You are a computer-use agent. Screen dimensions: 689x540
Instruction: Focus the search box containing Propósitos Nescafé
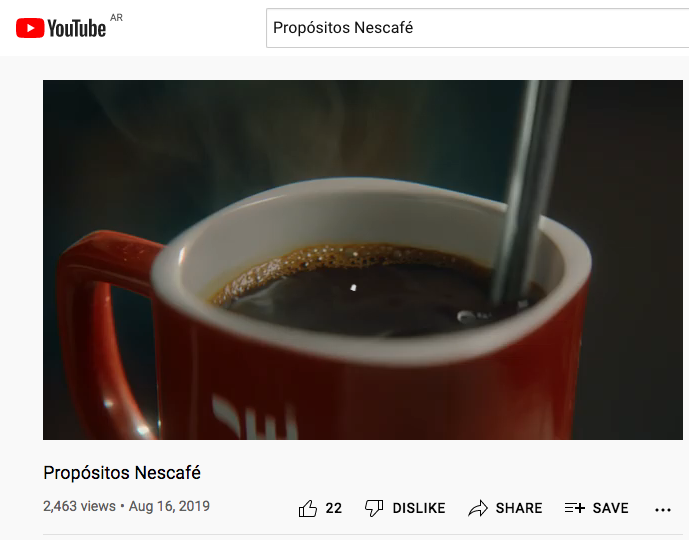[x=470, y=28]
